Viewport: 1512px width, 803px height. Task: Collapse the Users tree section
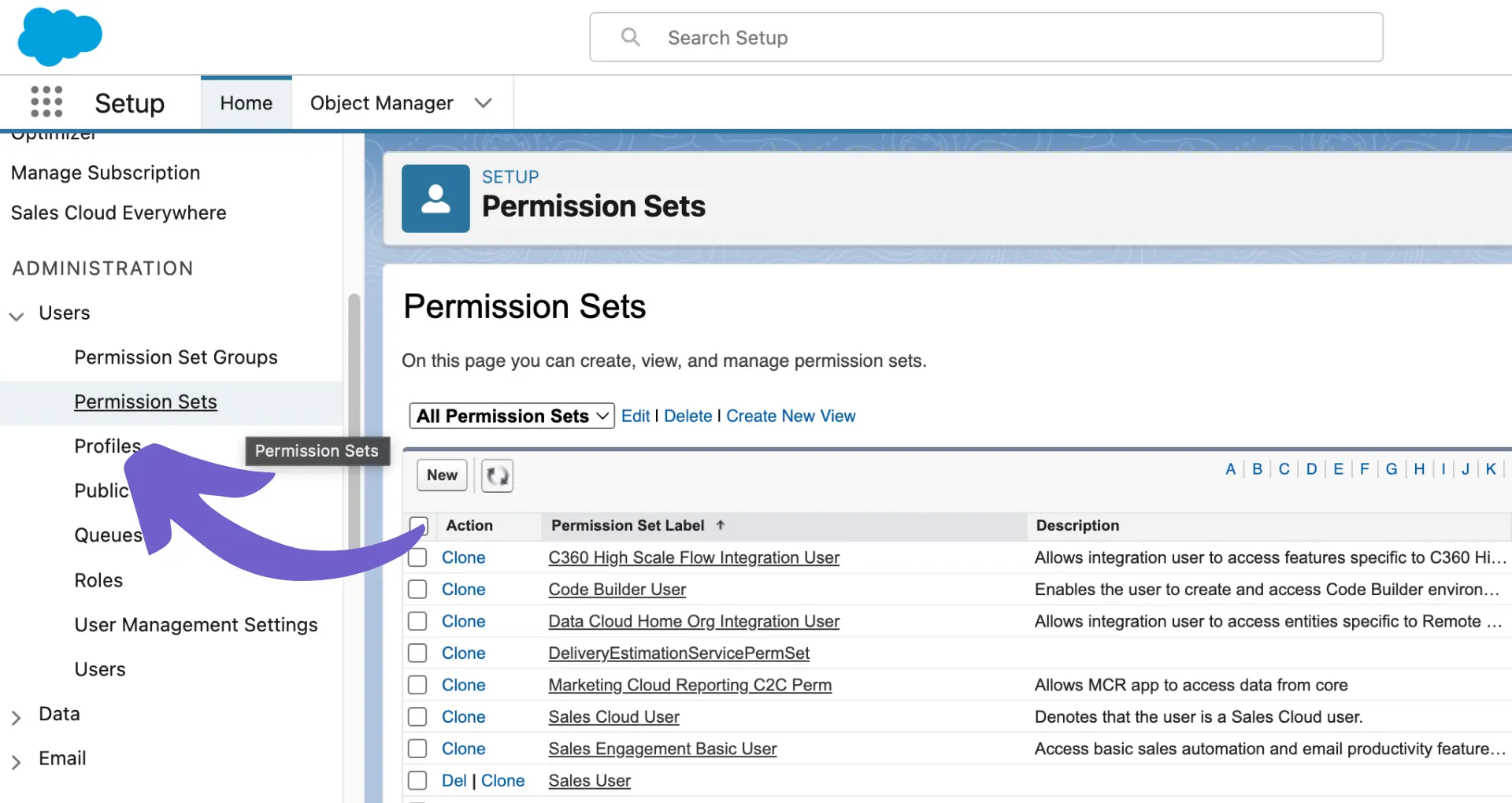click(17, 315)
